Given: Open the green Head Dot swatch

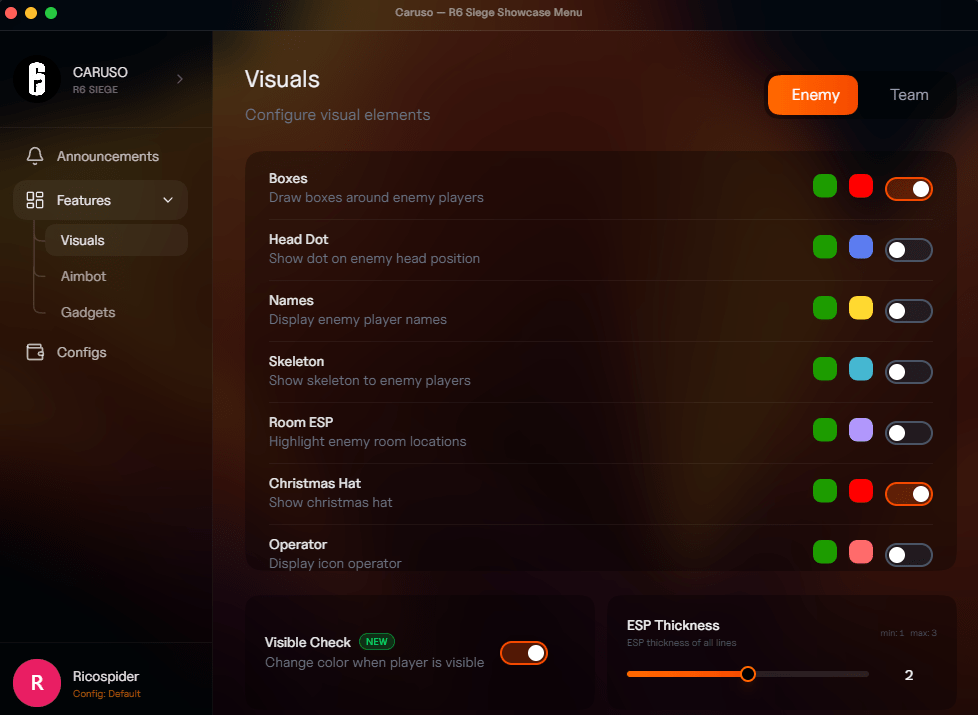Looking at the screenshot, I should tap(825, 247).
